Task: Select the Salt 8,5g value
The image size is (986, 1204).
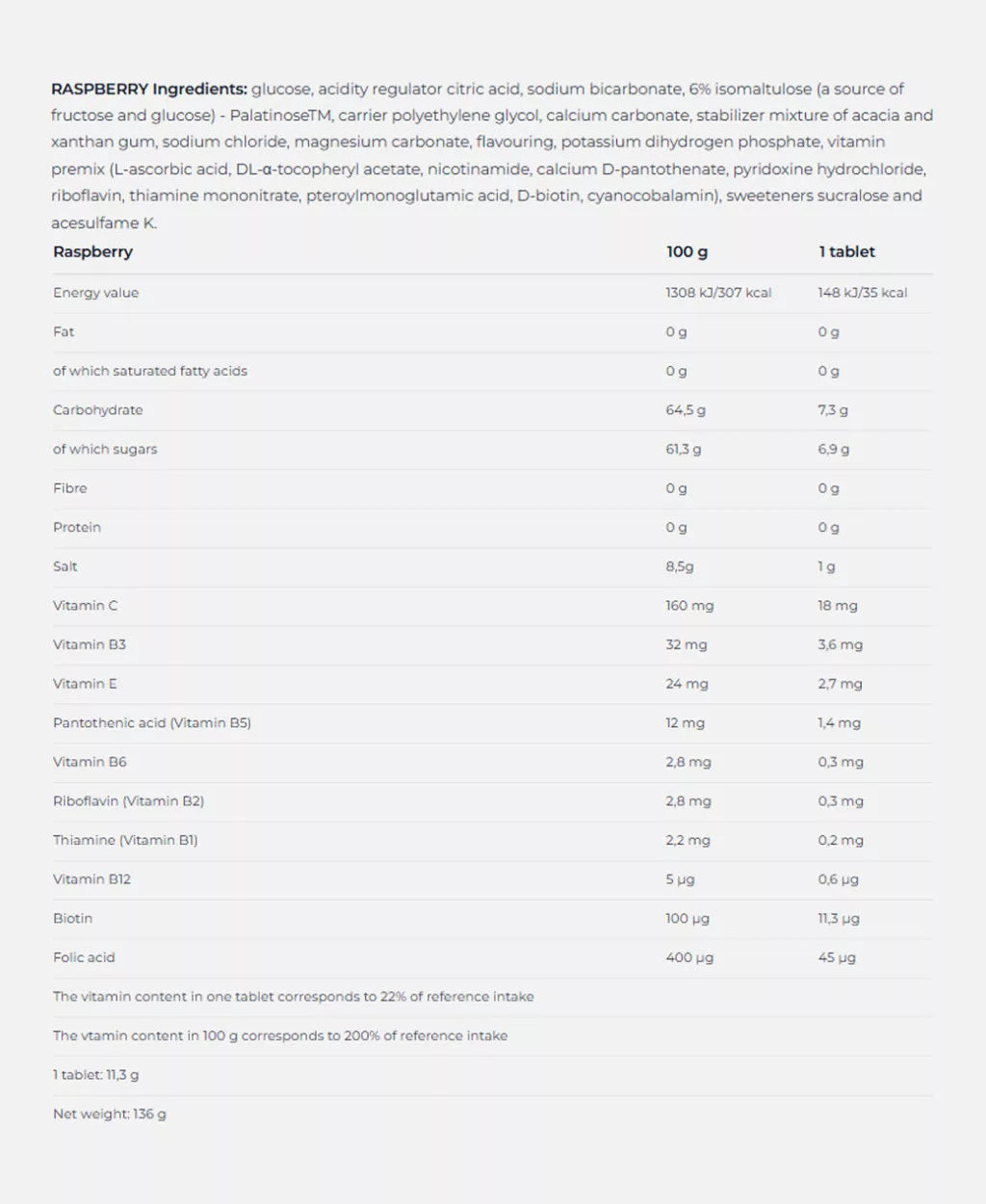Action: (x=679, y=567)
